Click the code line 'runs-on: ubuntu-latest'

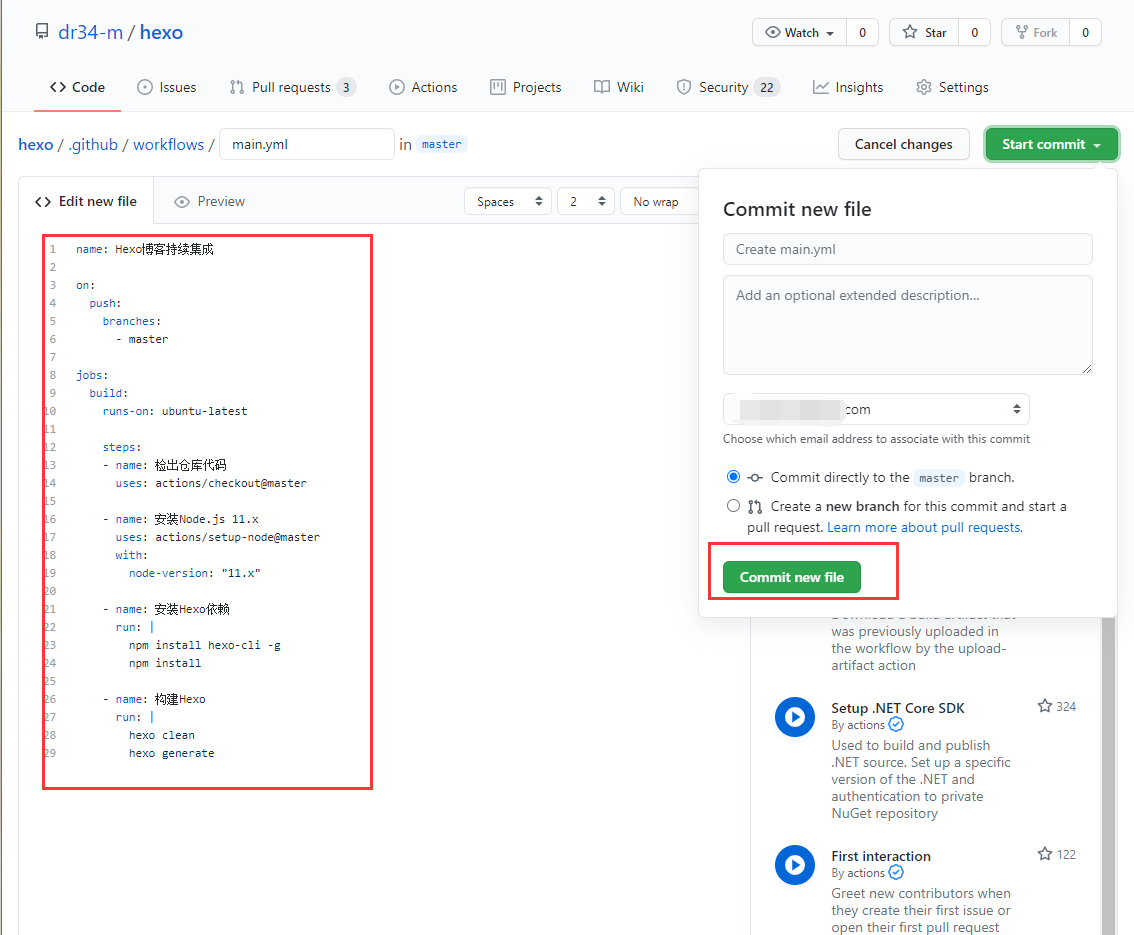pyautogui.click(x=175, y=411)
